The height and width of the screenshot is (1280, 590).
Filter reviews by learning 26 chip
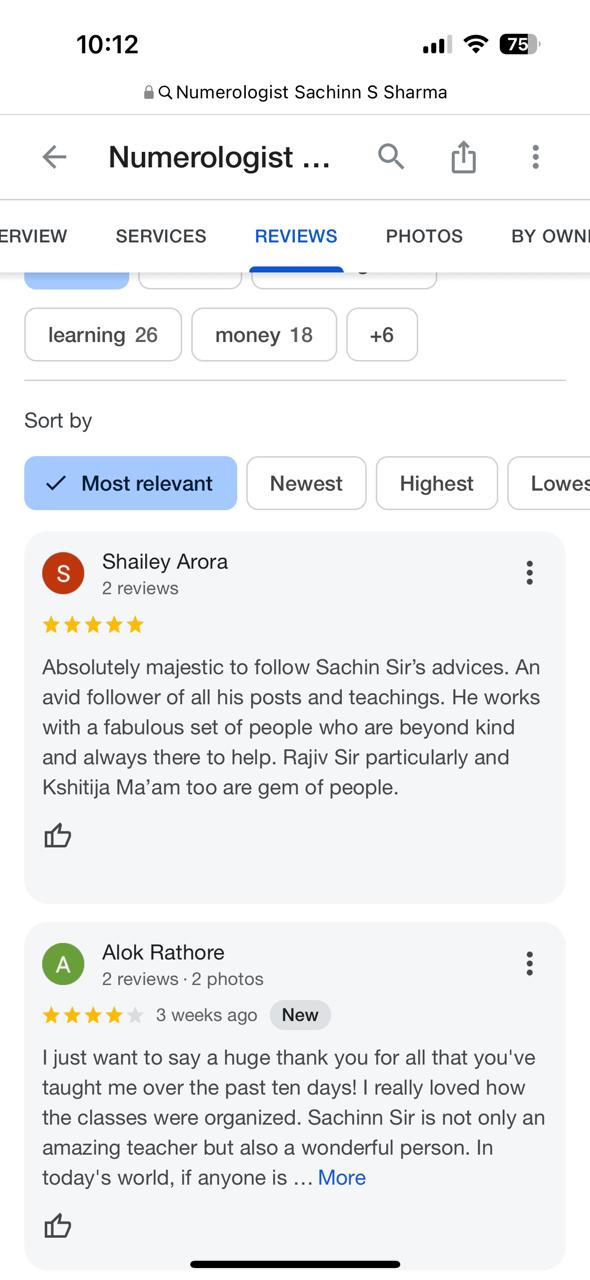click(x=103, y=335)
